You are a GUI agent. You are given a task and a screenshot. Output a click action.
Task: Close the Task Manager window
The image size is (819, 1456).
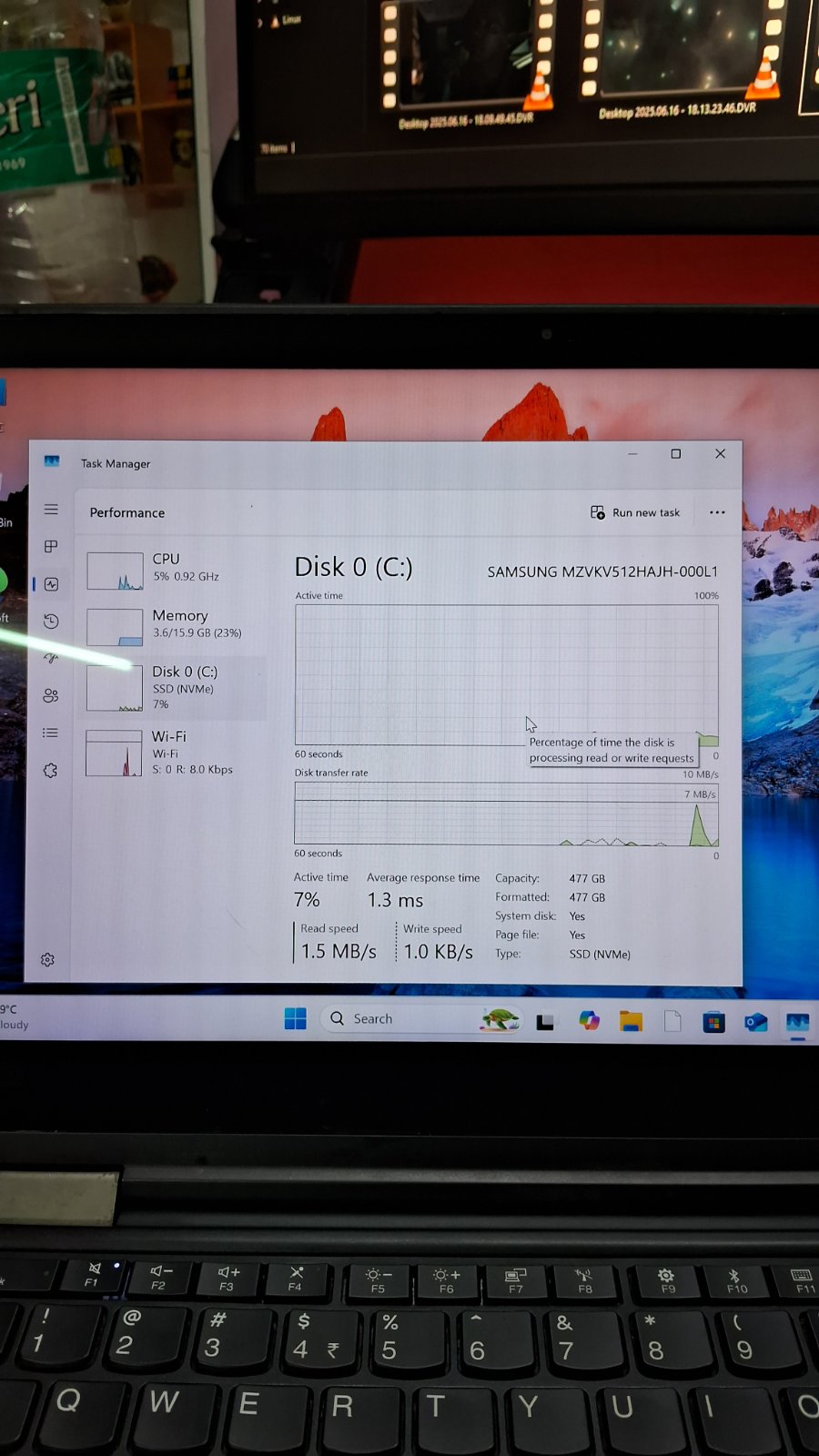[x=720, y=453]
